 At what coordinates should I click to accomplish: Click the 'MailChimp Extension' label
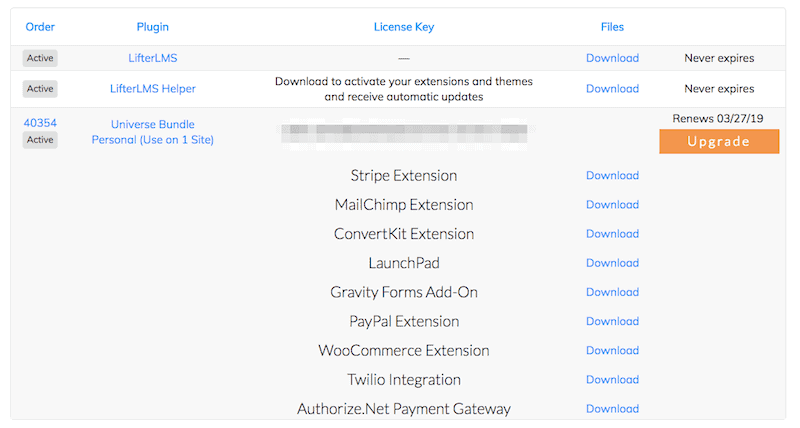(x=404, y=205)
